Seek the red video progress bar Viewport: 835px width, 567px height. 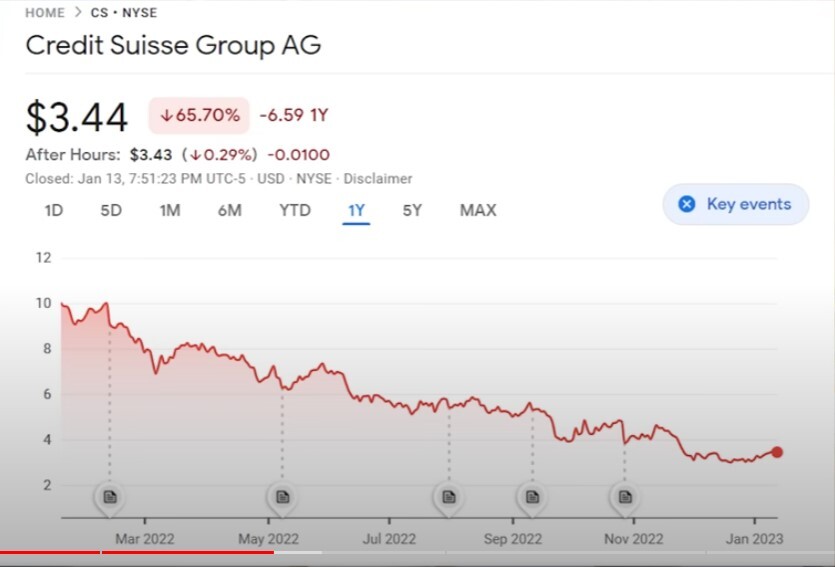[137, 553]
